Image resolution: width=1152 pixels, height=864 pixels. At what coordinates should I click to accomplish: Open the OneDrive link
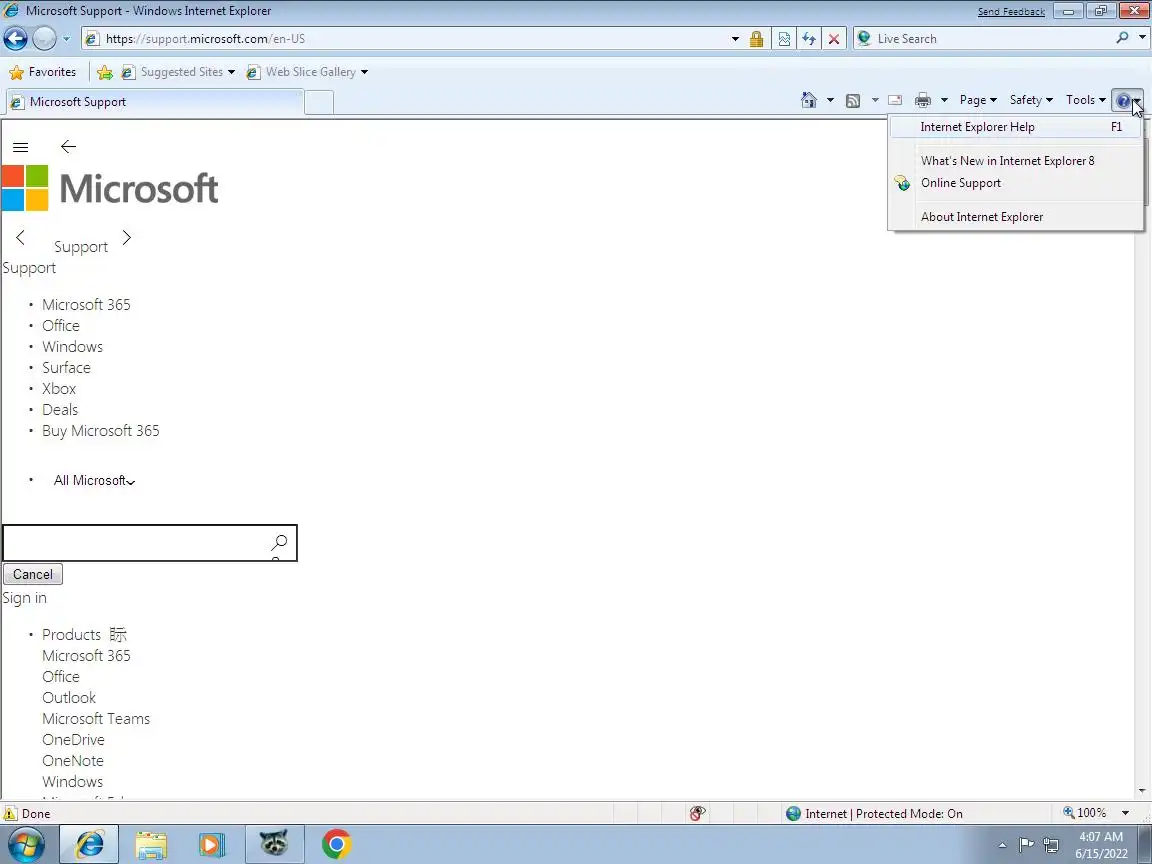(73, 740)
